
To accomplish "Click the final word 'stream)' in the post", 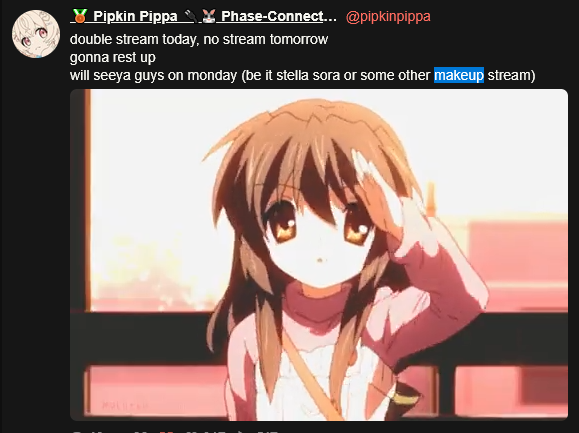I will (511, 75).
